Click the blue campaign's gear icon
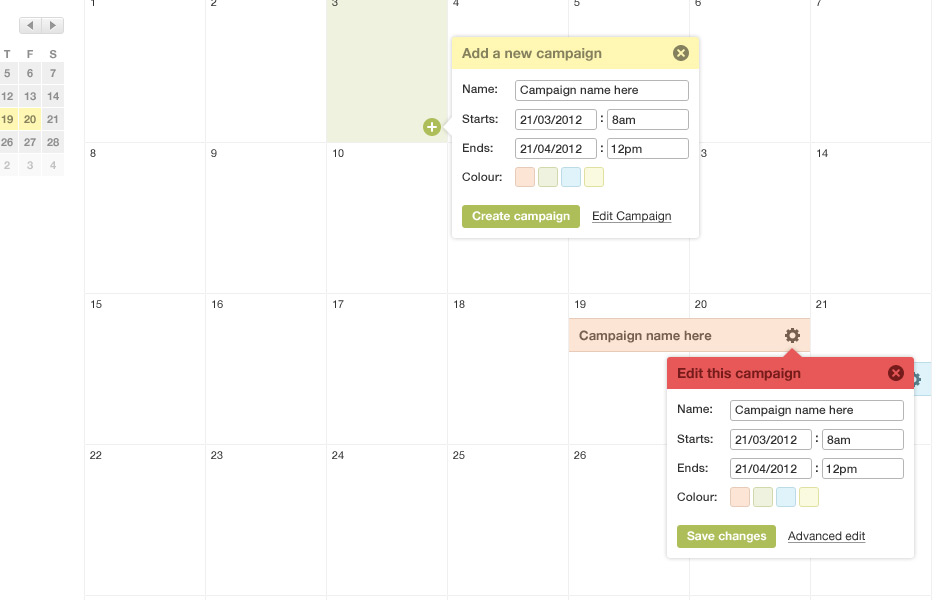The image size is (940, 600). pyautogui.click(x=917, y=379)
